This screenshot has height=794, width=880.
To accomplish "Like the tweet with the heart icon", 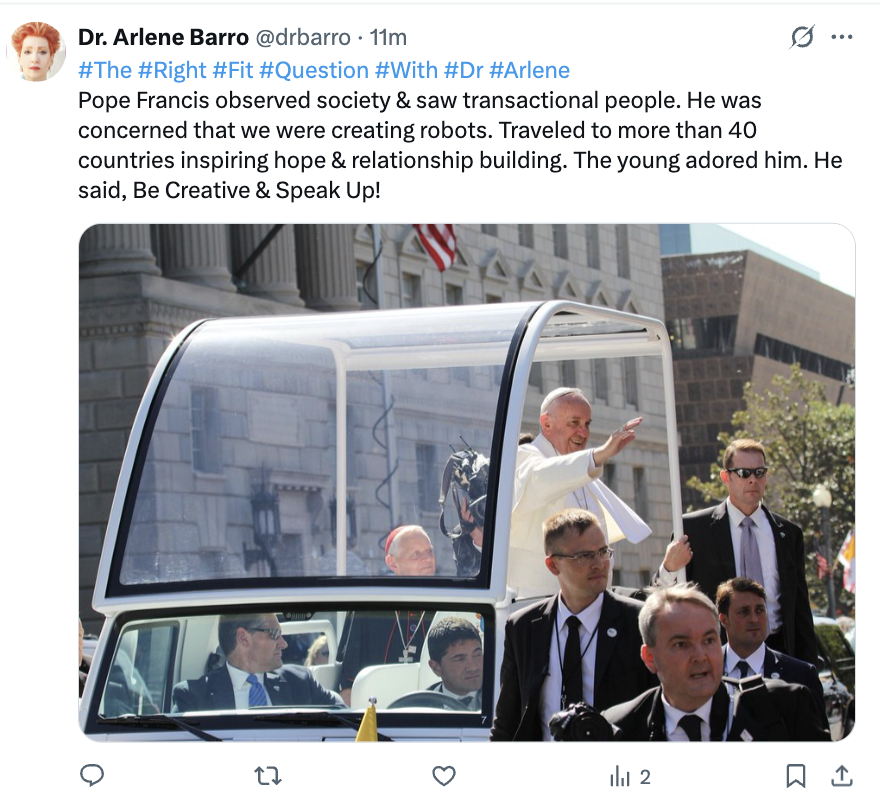I will click(x=443, y=776).
